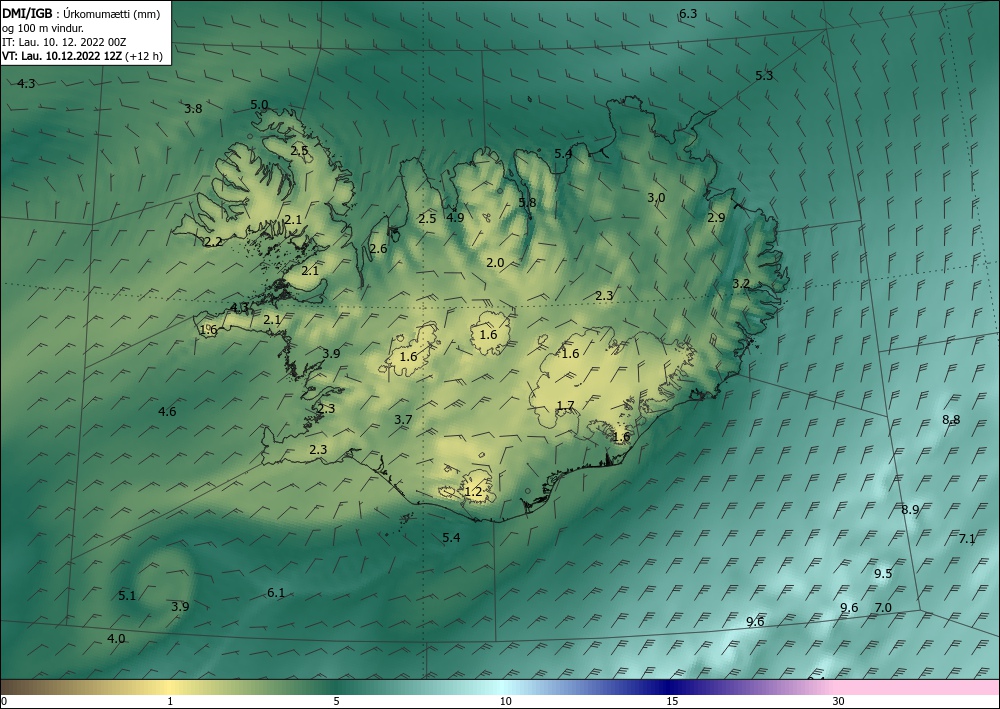Viewport: 1000px width, 709px height.
Task: Select the 4.9 value on the map
Action: [x=455, y=217]
